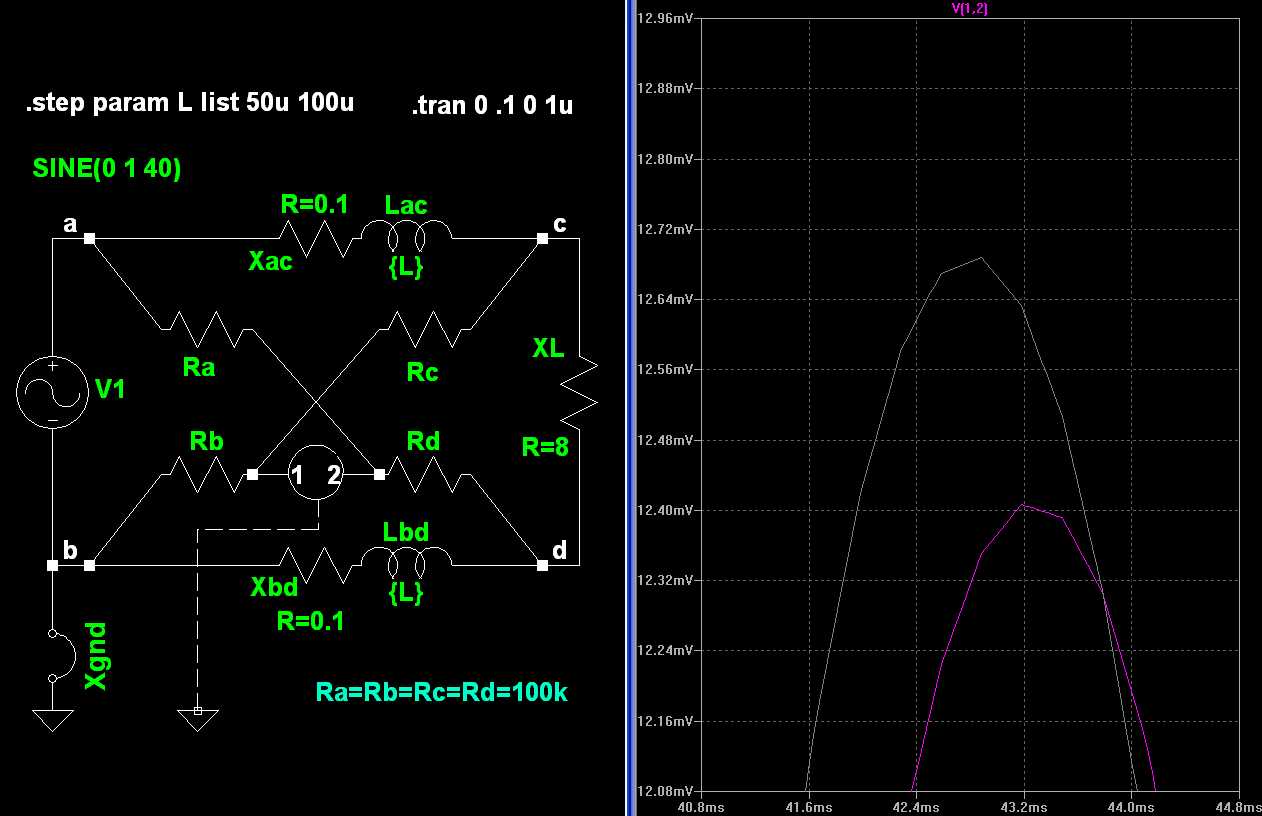
Task: Click the .step param L list directive
Action: [189, 103]
